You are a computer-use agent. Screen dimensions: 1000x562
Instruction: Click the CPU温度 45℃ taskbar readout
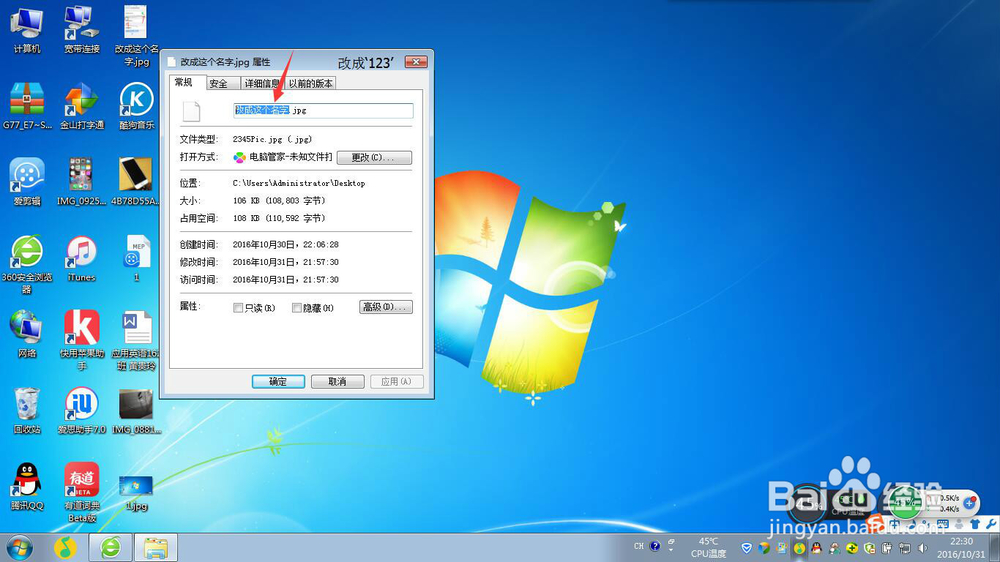point(708,547)
